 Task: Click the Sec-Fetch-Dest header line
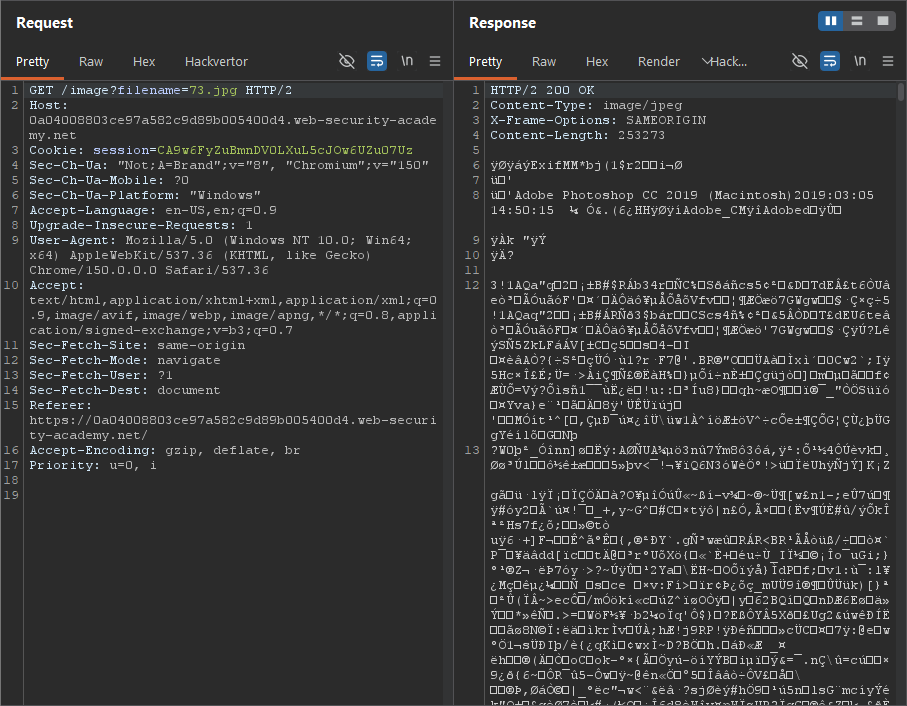[124, 390]
